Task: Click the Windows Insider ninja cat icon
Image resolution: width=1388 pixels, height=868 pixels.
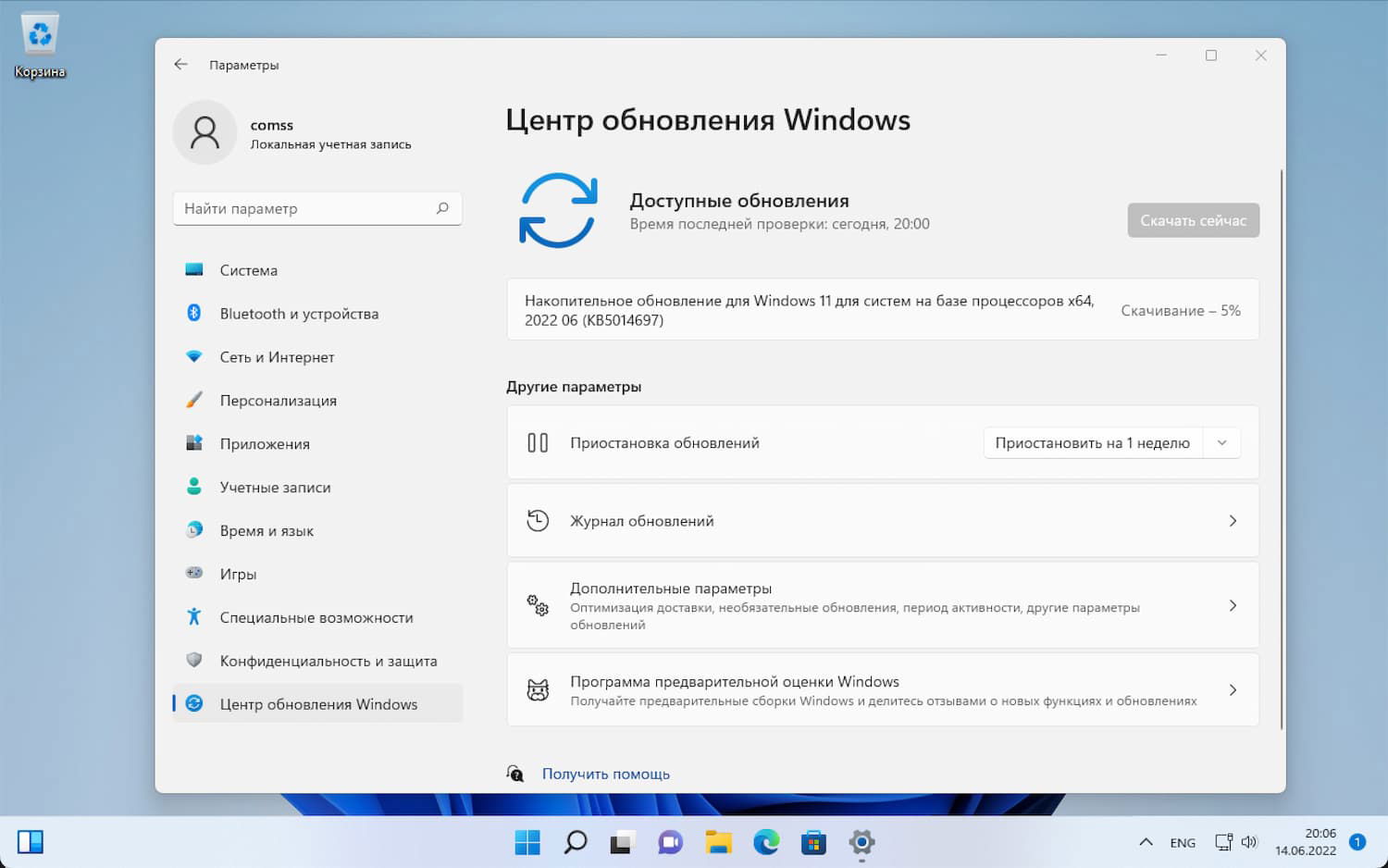Action: (538, 689)
